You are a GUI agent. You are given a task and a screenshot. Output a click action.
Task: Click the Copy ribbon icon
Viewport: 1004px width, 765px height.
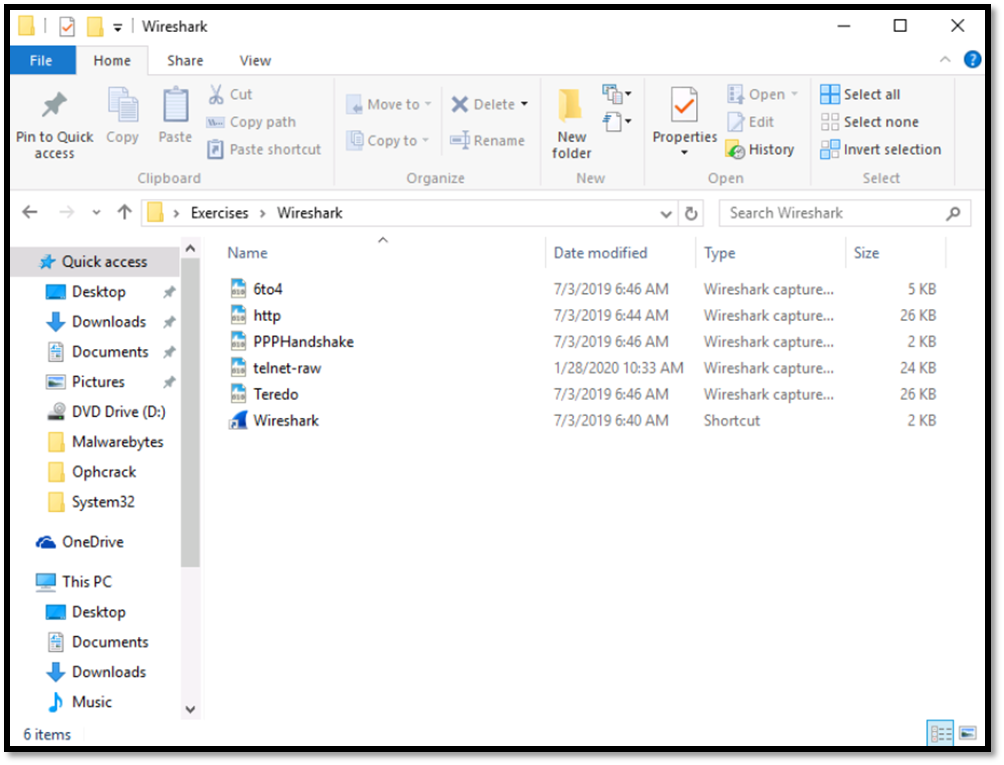coord(122,105)
